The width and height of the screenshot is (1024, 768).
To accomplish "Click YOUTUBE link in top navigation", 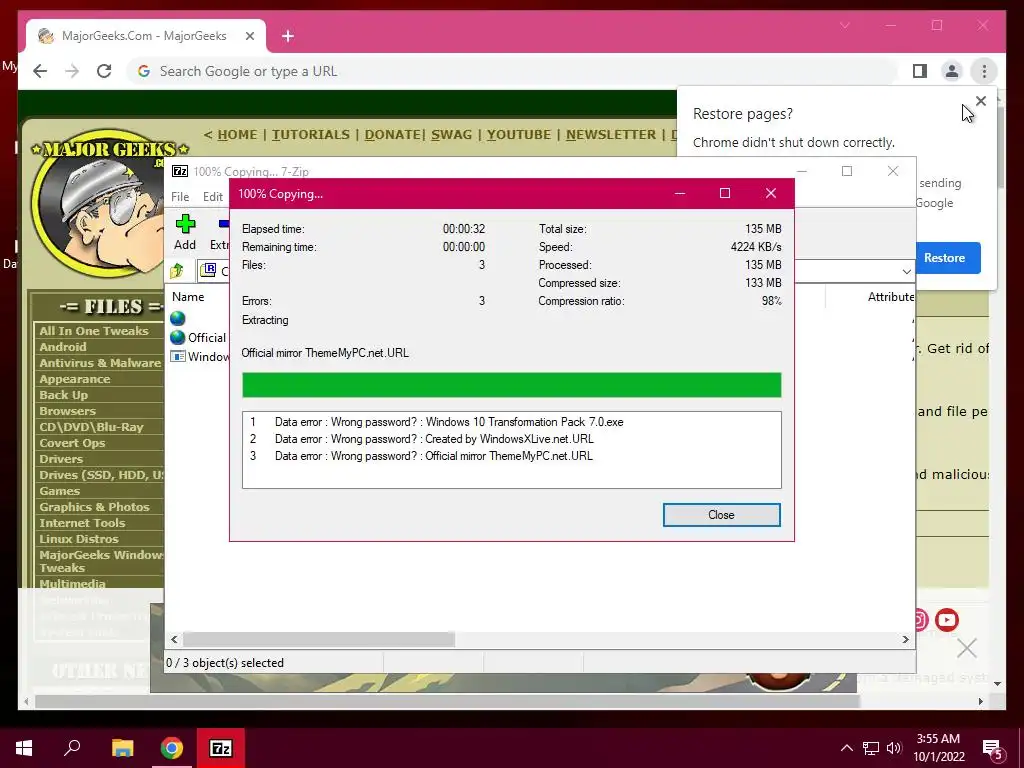I will [519, 135].
